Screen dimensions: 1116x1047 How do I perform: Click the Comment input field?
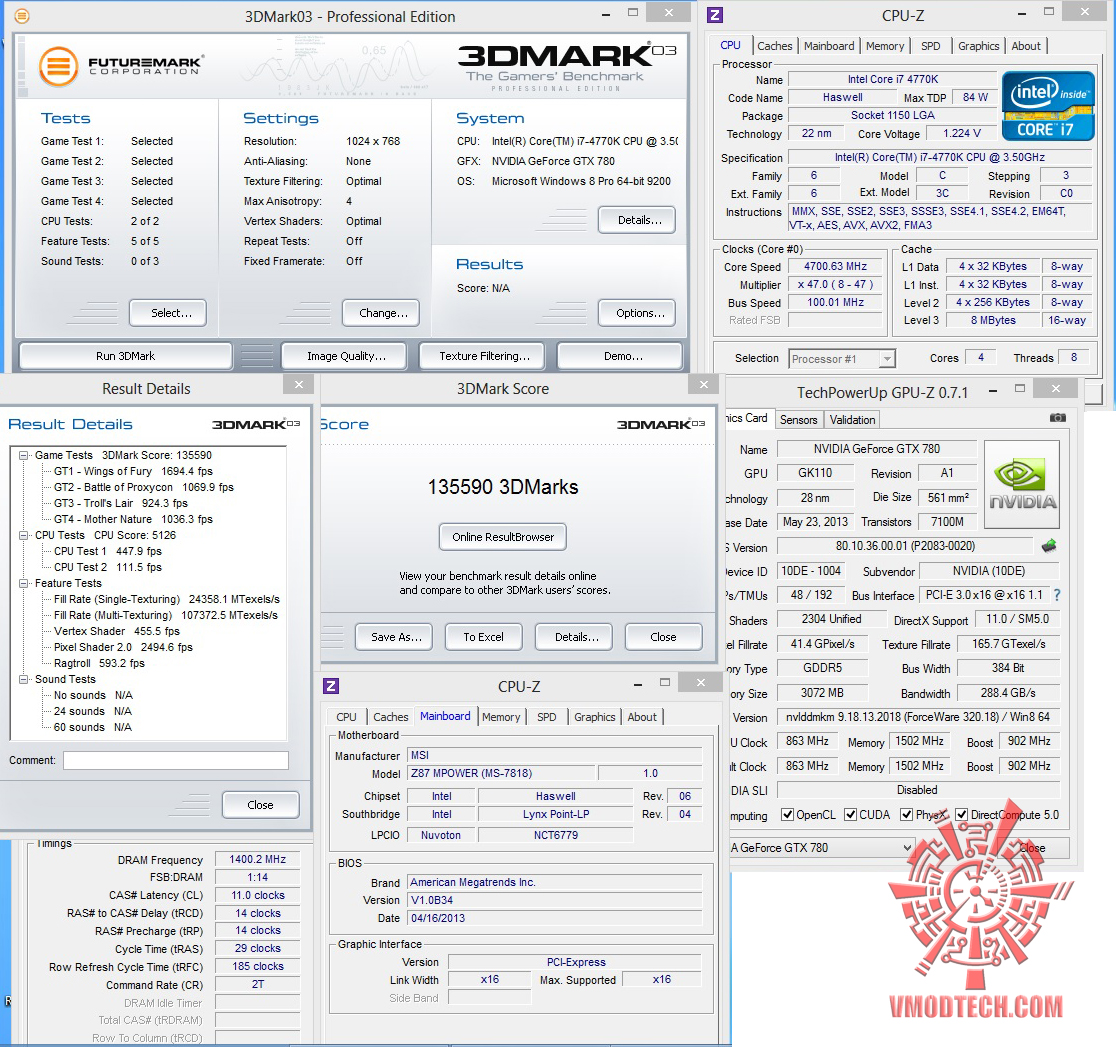click(x=176, y=760)
